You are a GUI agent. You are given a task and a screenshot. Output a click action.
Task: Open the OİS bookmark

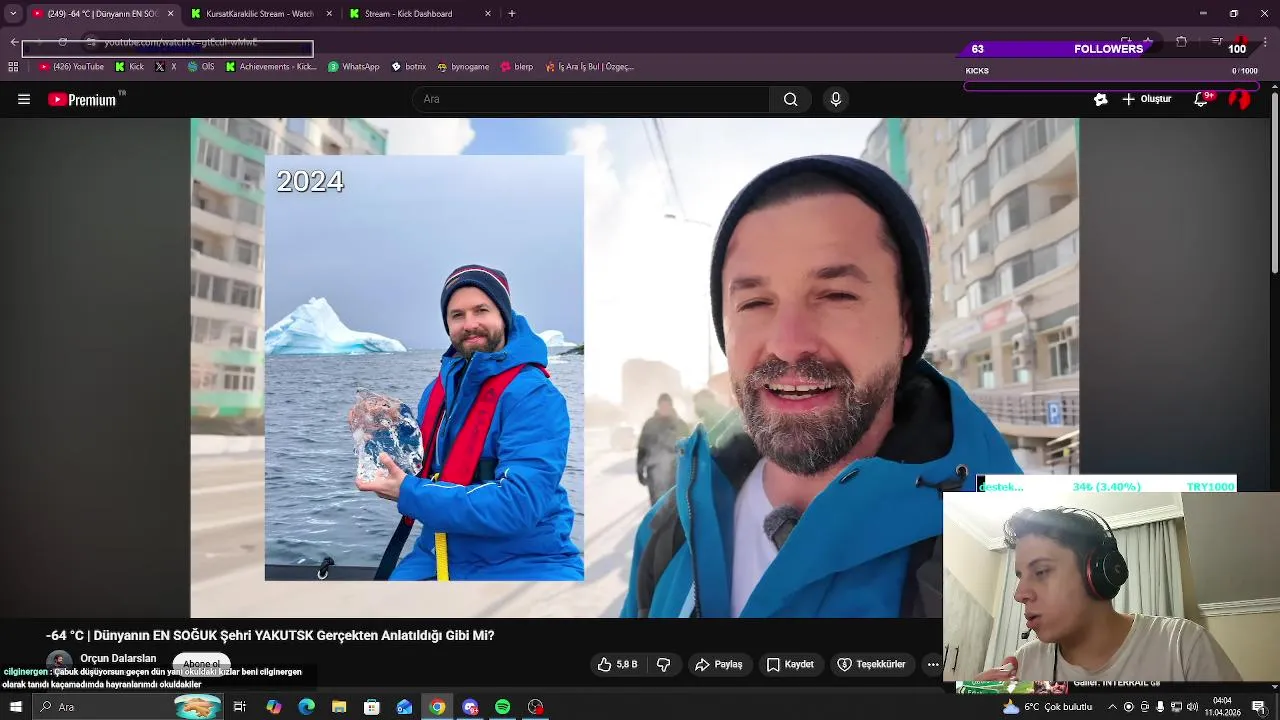coord(201,67)
